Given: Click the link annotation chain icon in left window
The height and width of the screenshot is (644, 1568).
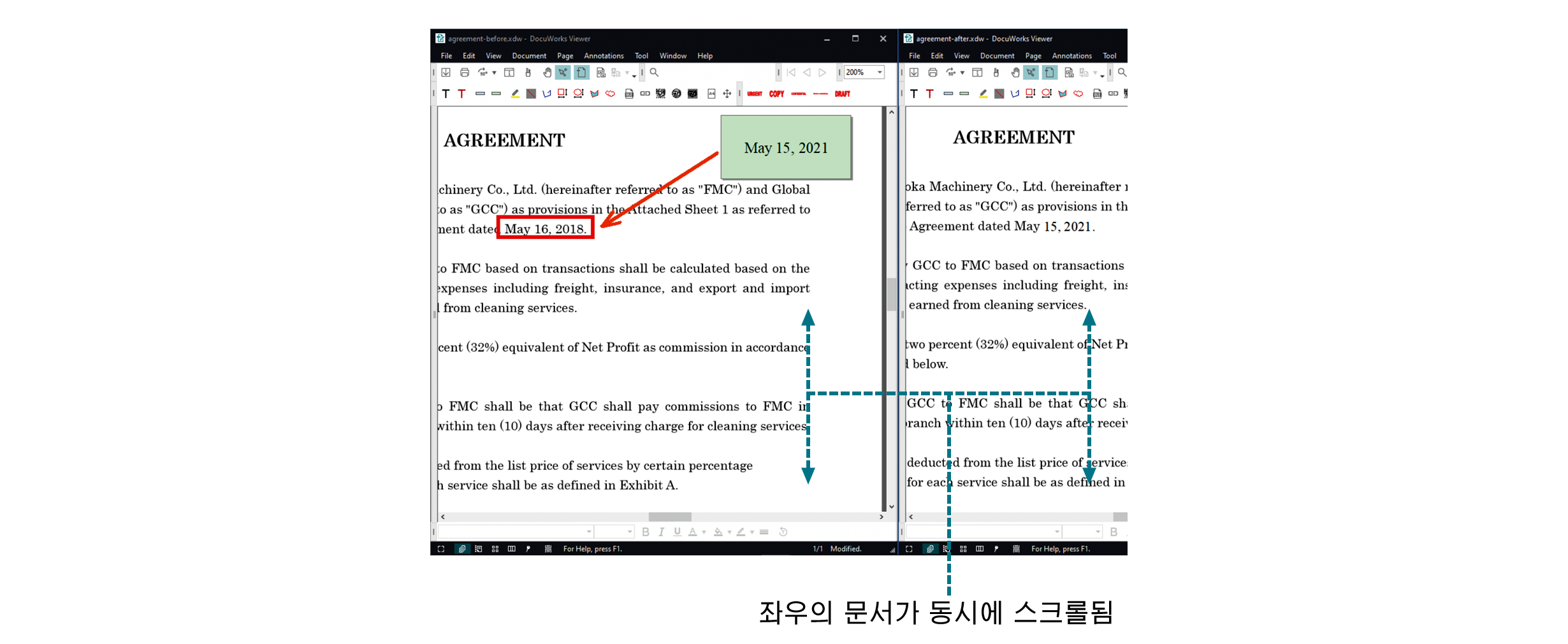Looking at the screenshot, I should pos(645,94).
